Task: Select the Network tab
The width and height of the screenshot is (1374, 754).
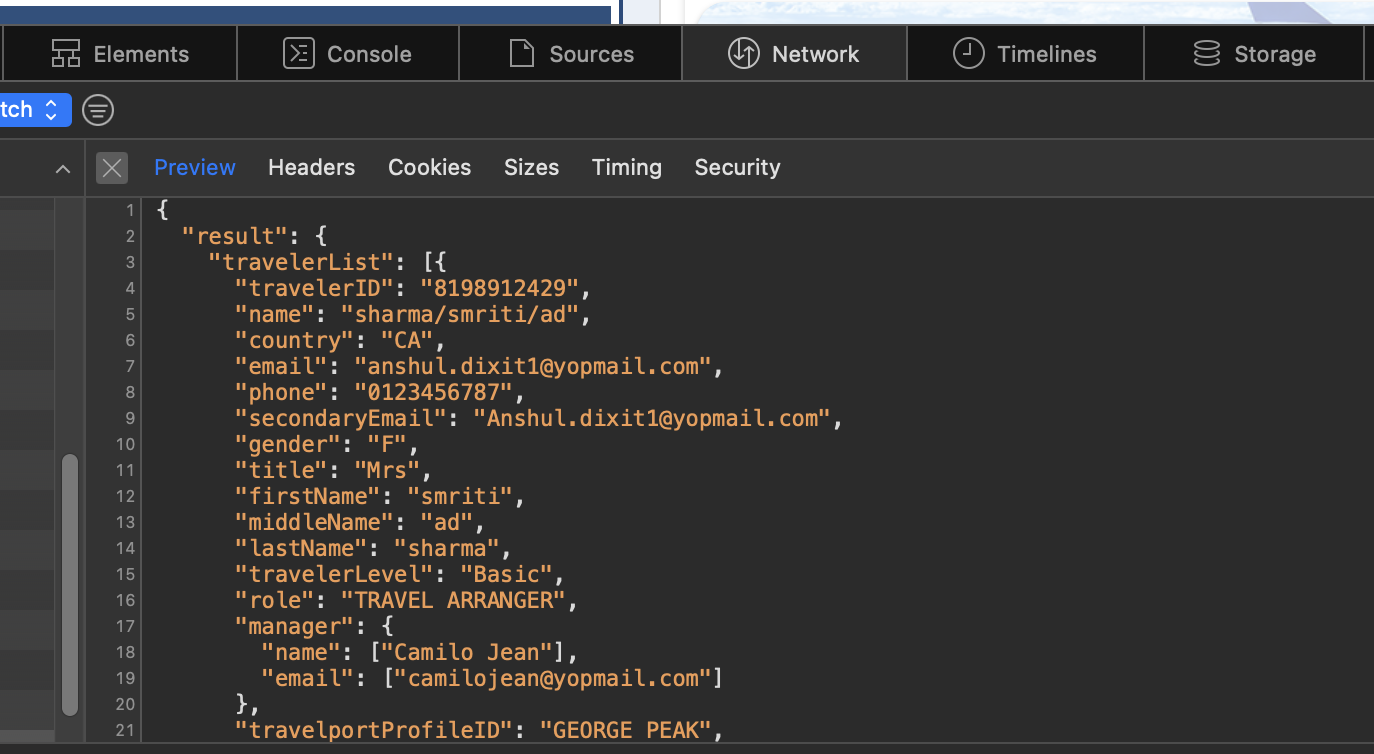Action: click(x=794, y=54)
